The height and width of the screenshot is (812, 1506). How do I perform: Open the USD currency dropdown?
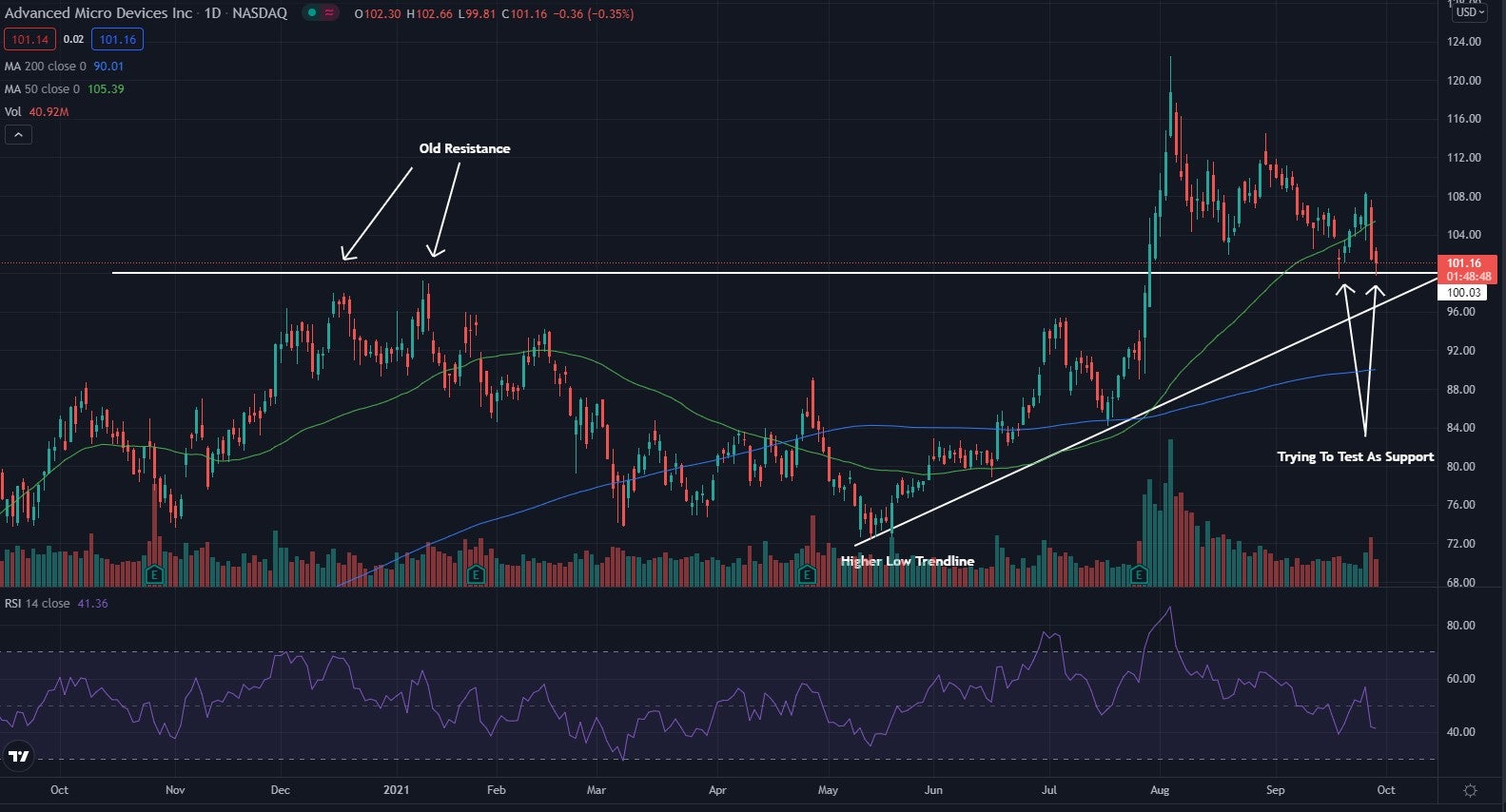[x=1470, y=12]
